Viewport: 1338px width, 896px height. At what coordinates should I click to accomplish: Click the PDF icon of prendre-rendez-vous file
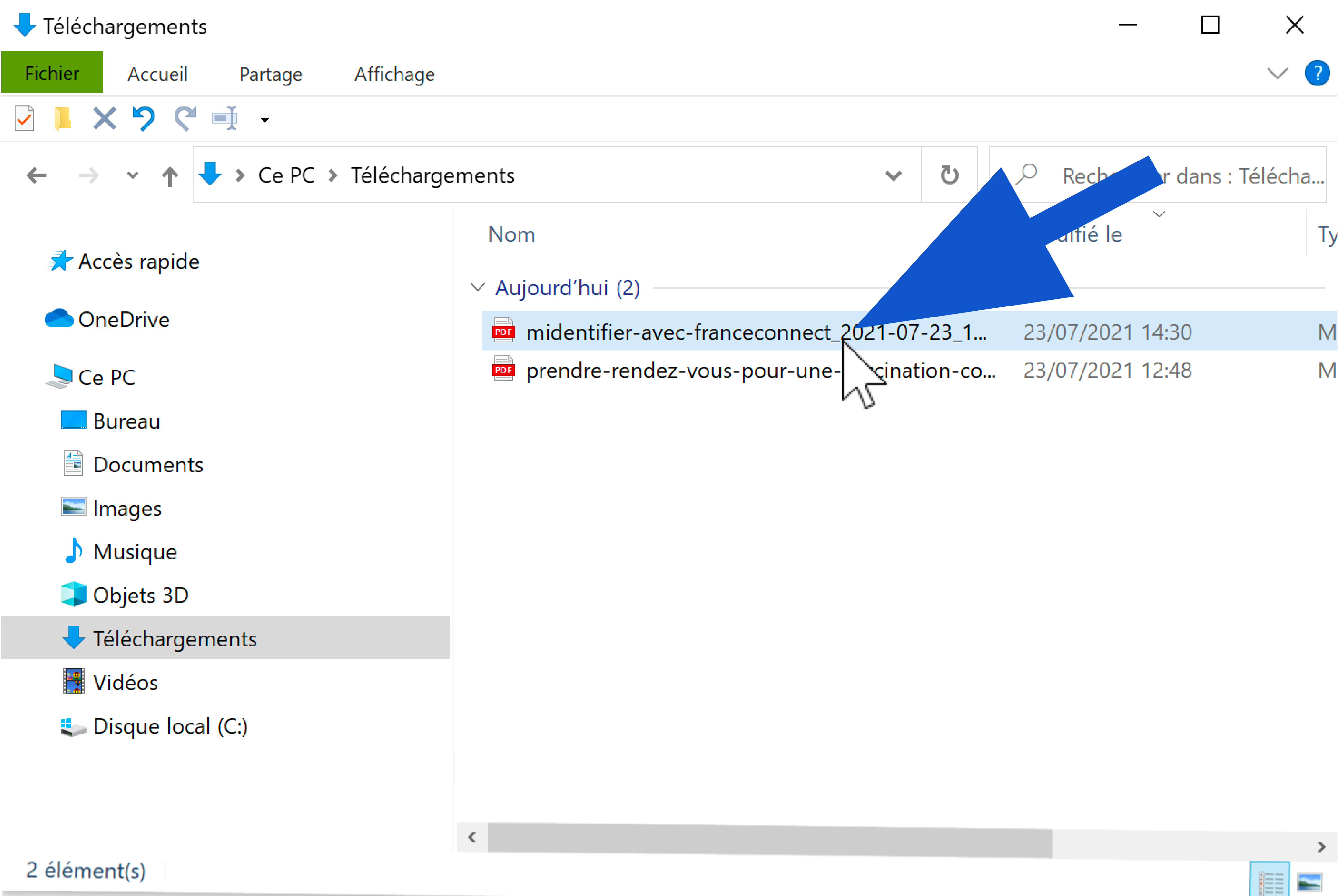(x=504, y=369)
